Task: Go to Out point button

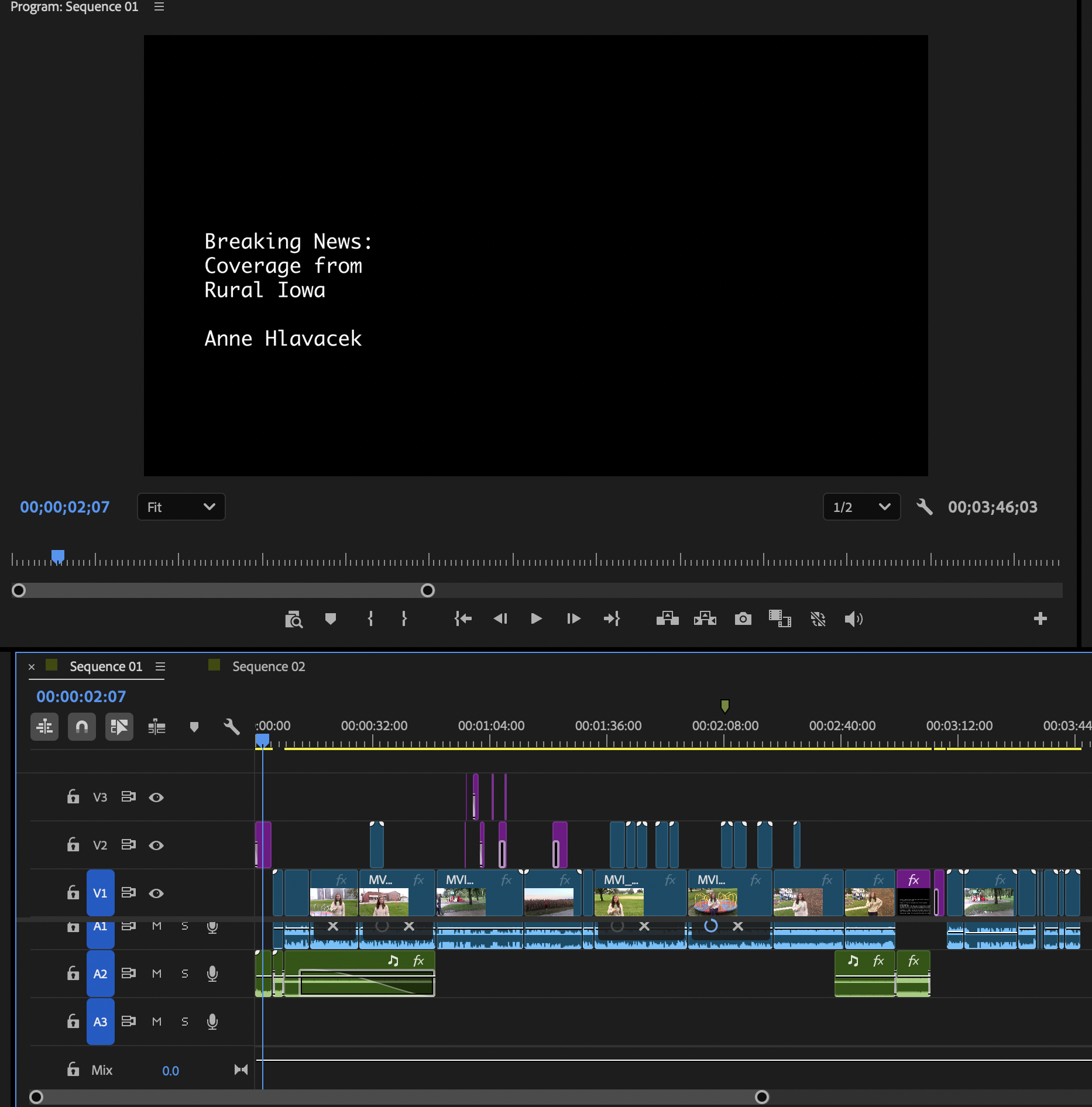Action: (x=612, y=618)
